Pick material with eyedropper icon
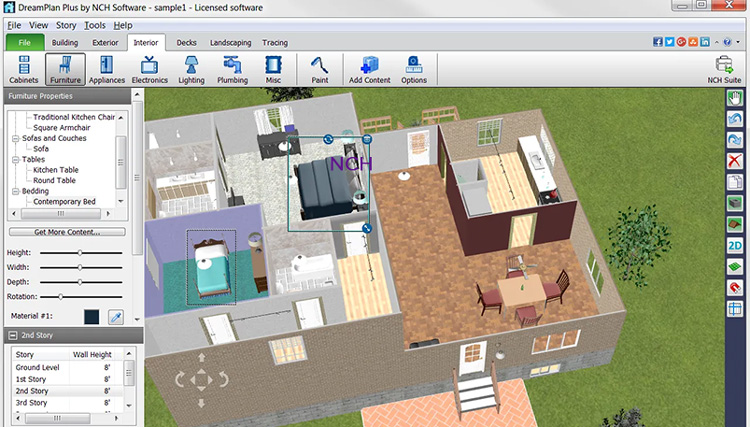The image size is (750, 427). click(116, 317)
